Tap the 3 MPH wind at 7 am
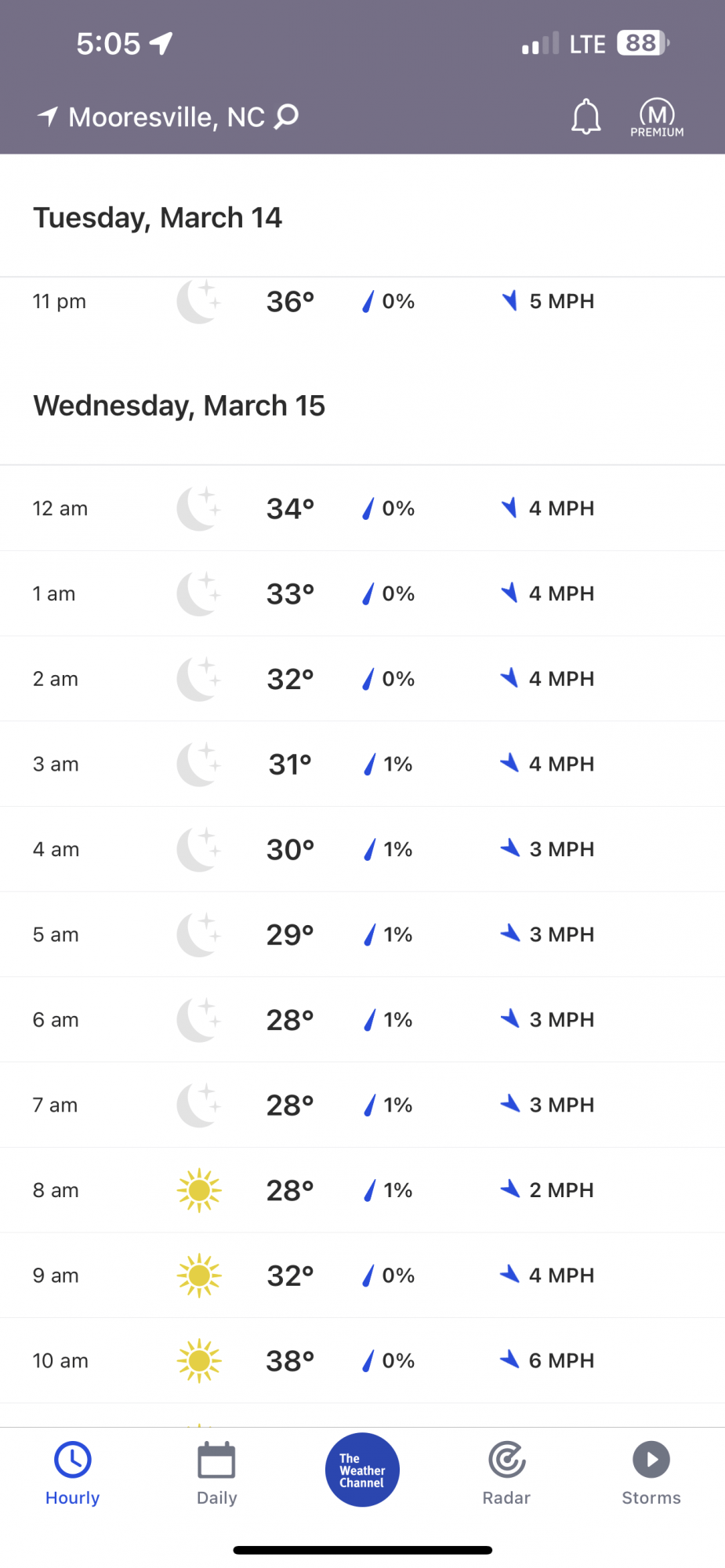Viewport: 725px width, 1568px height. pos(562,1105)
